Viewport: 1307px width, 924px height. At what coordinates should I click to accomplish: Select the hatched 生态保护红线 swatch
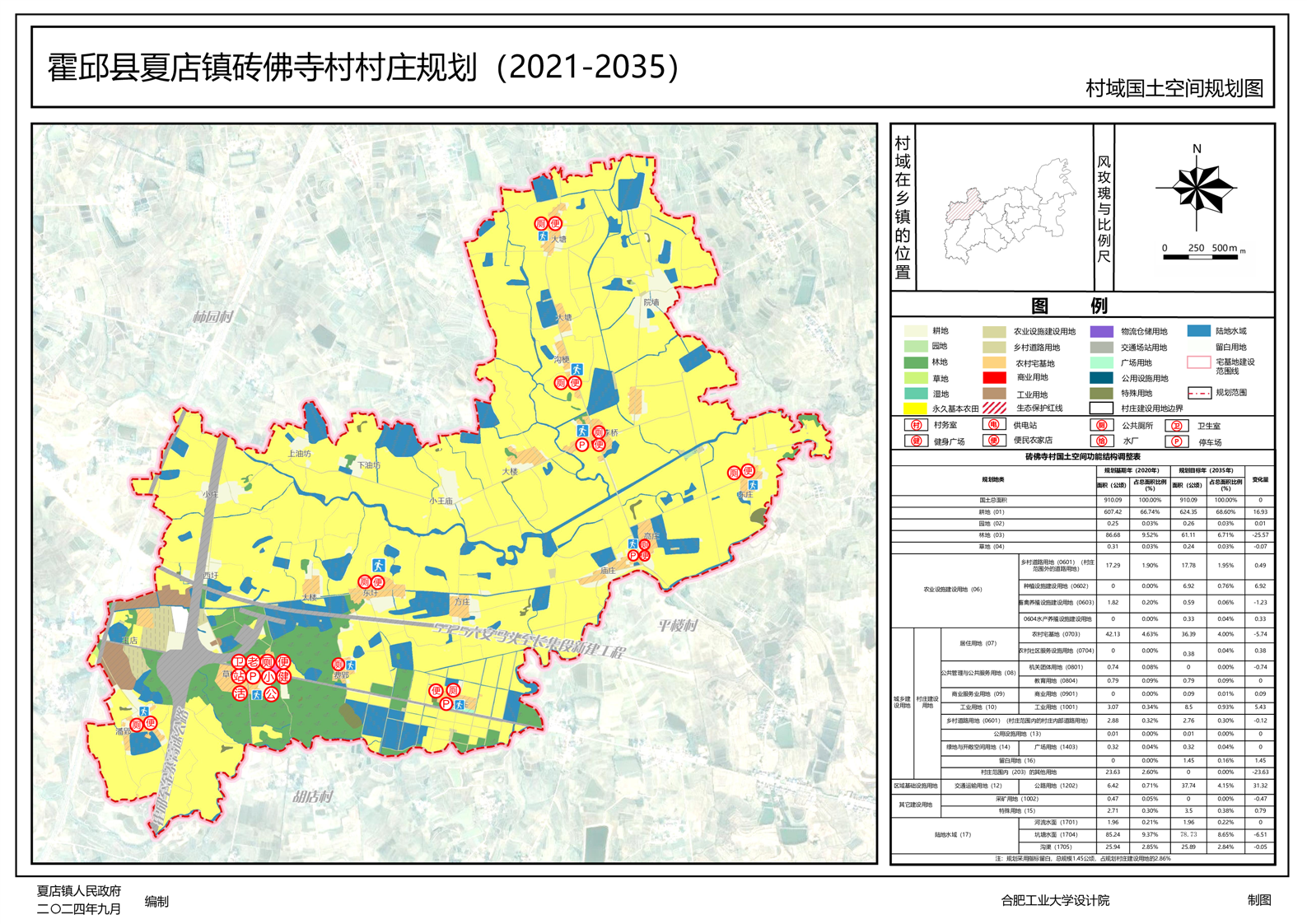coord(994,408)
